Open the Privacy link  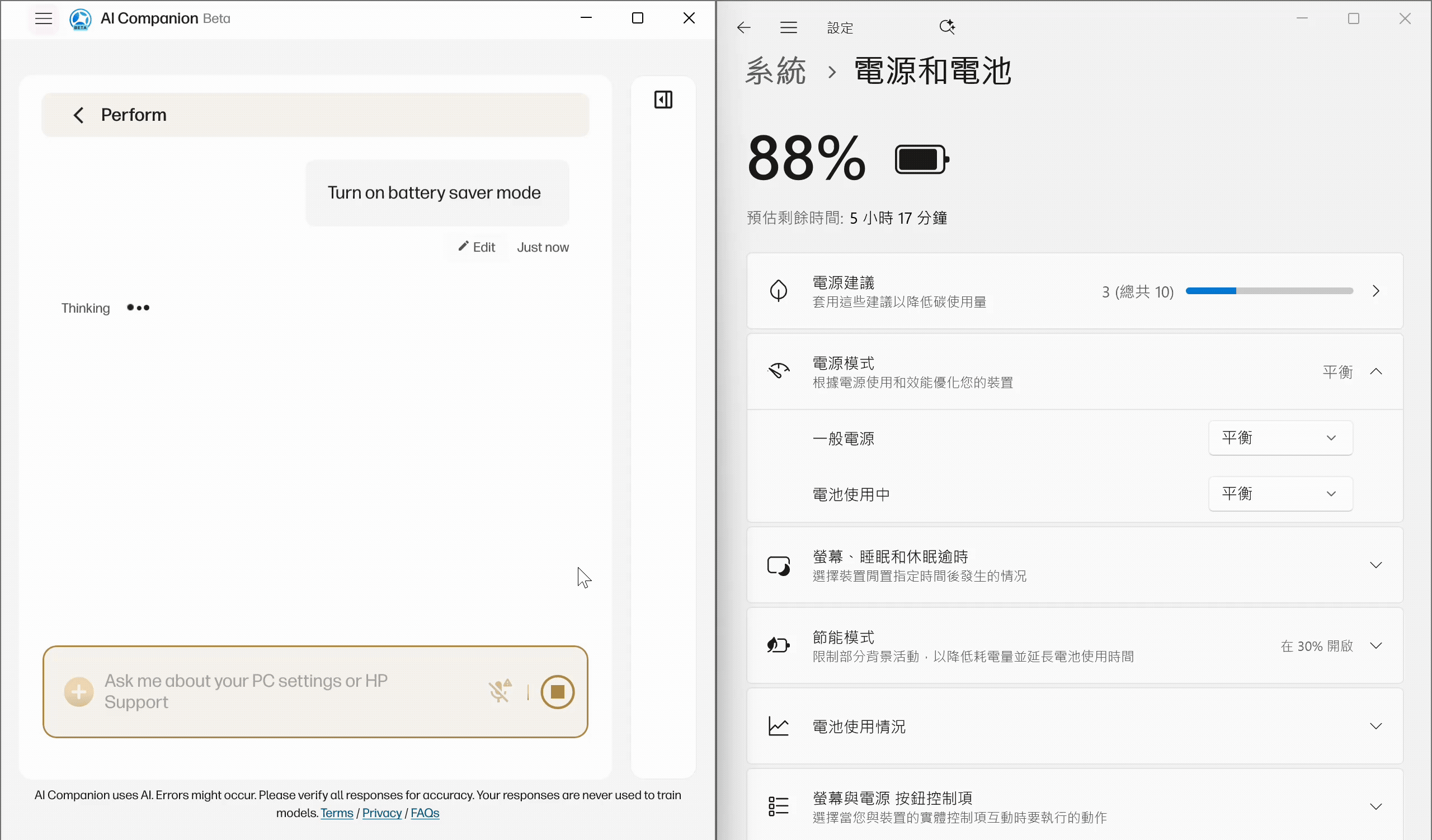point(381,813)
